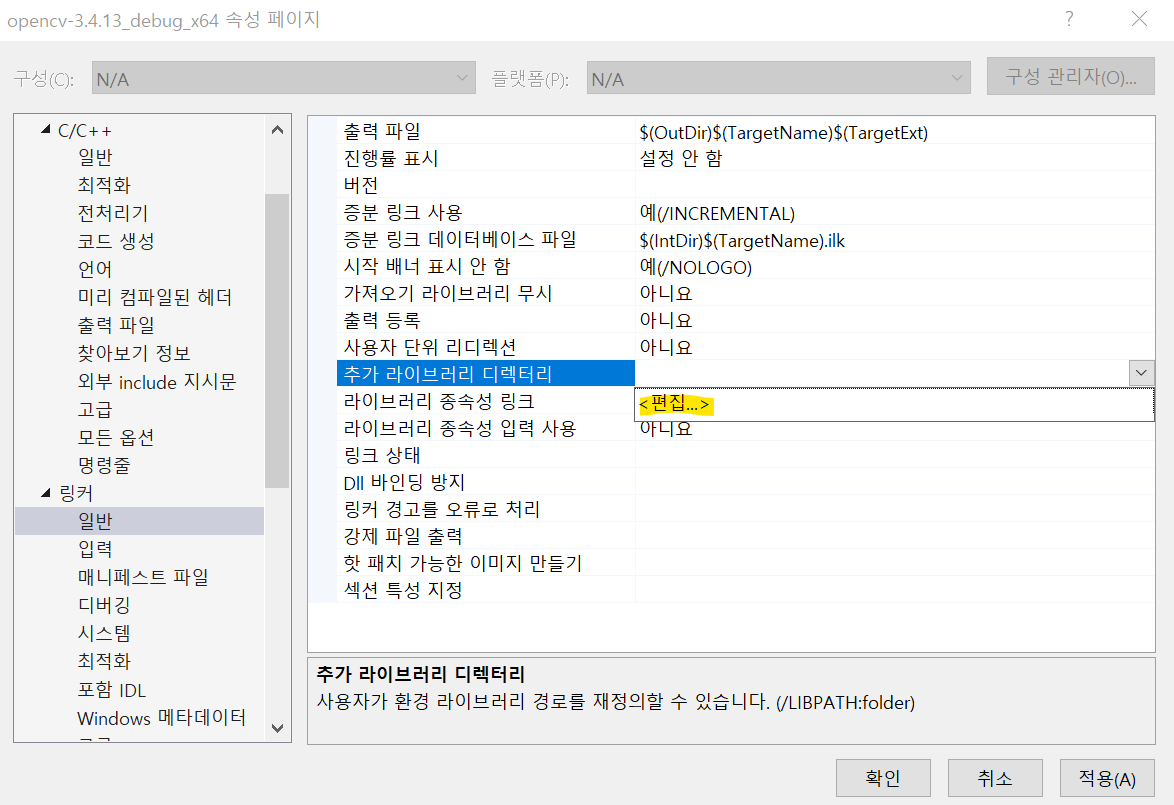This screenshot has width=1174, height=805.
Task: Click the 증분 링크 사용 property value
Action: [x=717, y=213]
